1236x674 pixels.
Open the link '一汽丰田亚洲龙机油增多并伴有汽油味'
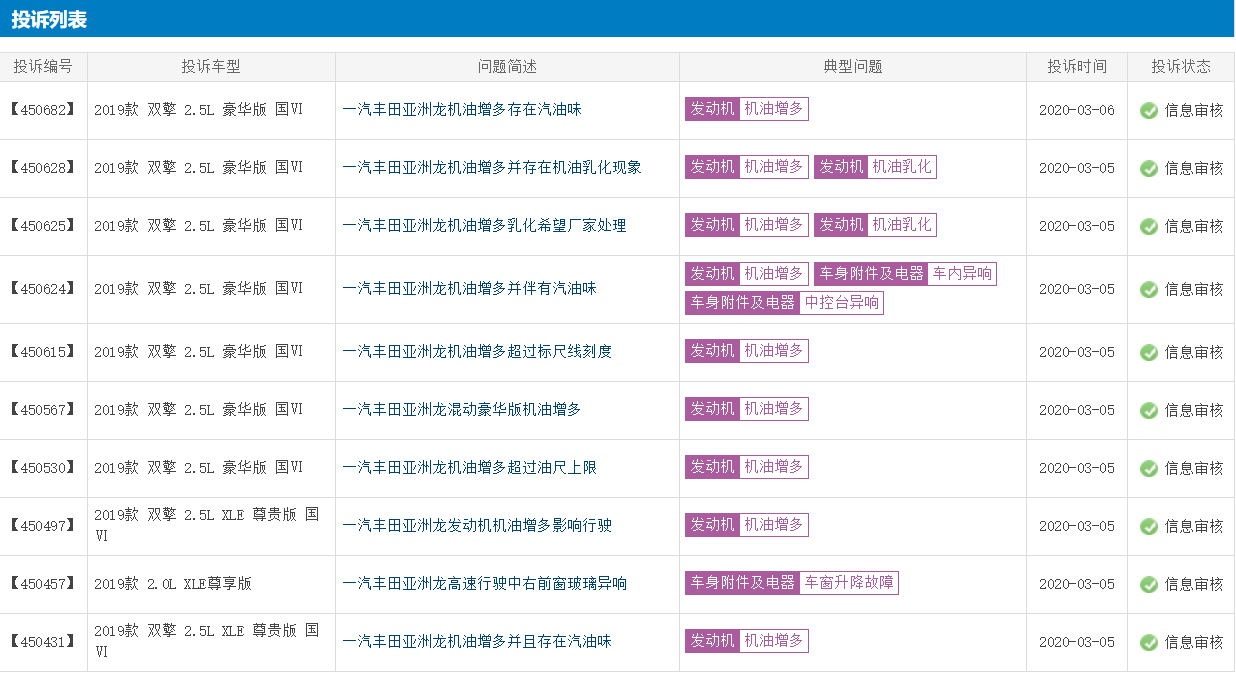(469, 289)
